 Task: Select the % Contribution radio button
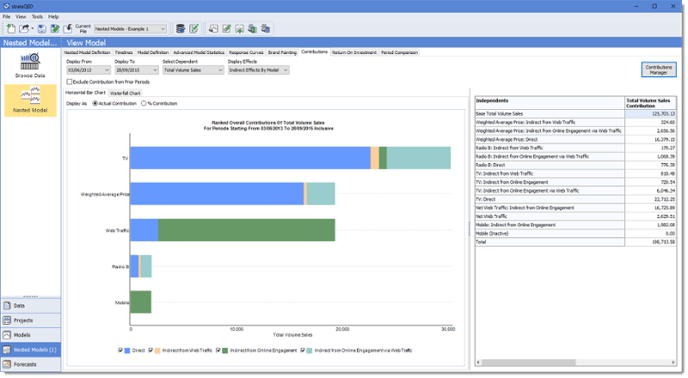pyautogui.click(x=143, y=104)
